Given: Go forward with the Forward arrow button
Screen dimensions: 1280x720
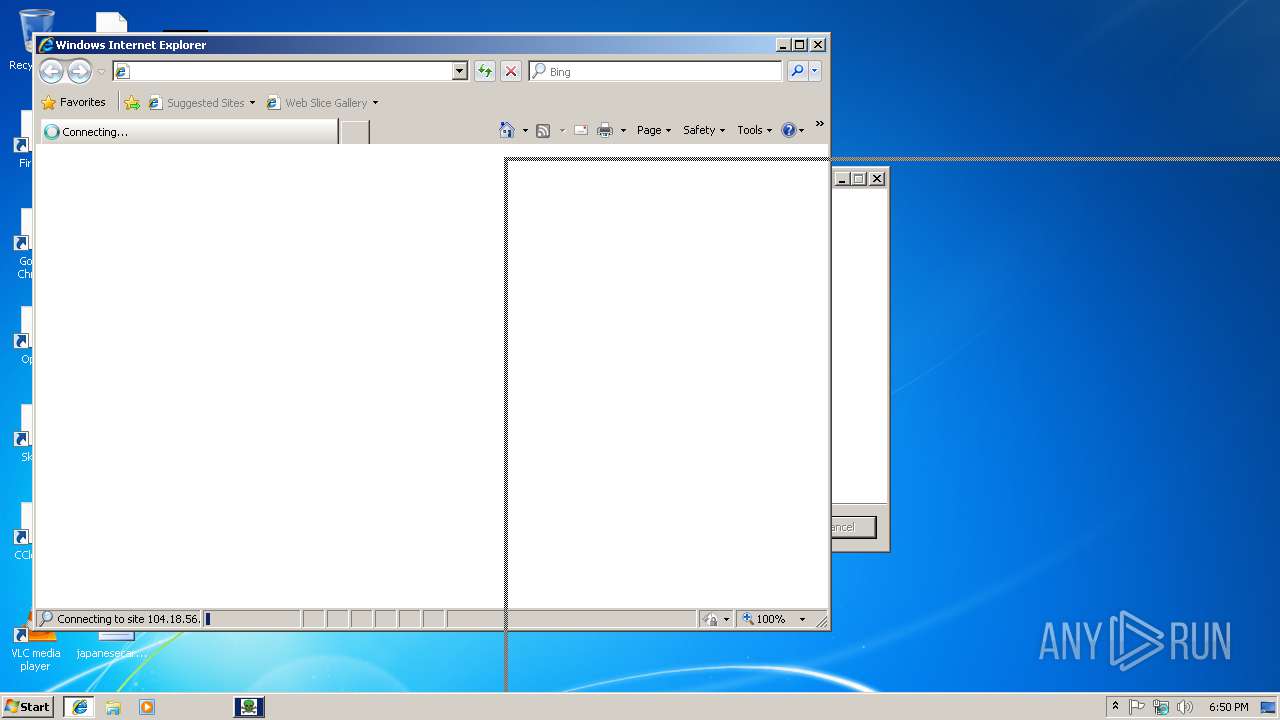Looking at the screenshot, I should 79,71.
